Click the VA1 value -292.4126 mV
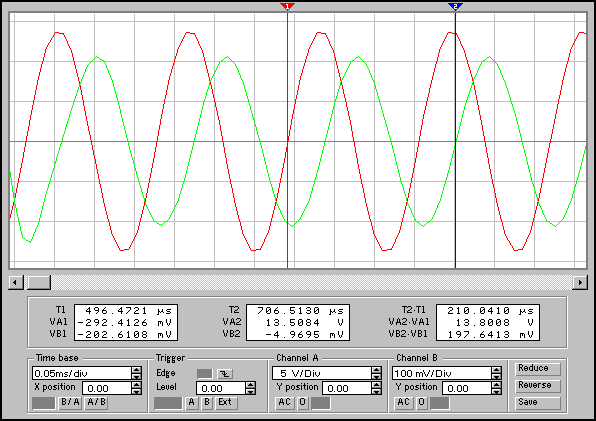 [x=125, y=323]
